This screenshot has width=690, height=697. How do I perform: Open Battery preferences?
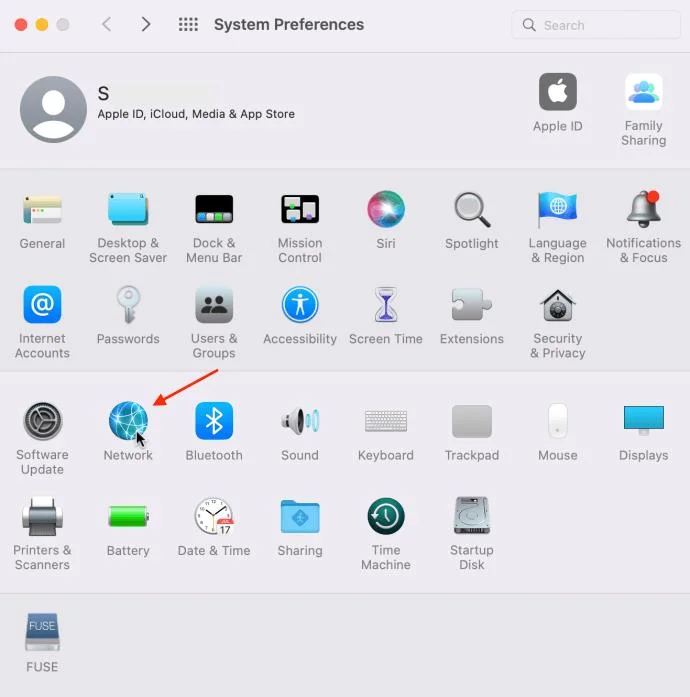(x=128, y=517)
